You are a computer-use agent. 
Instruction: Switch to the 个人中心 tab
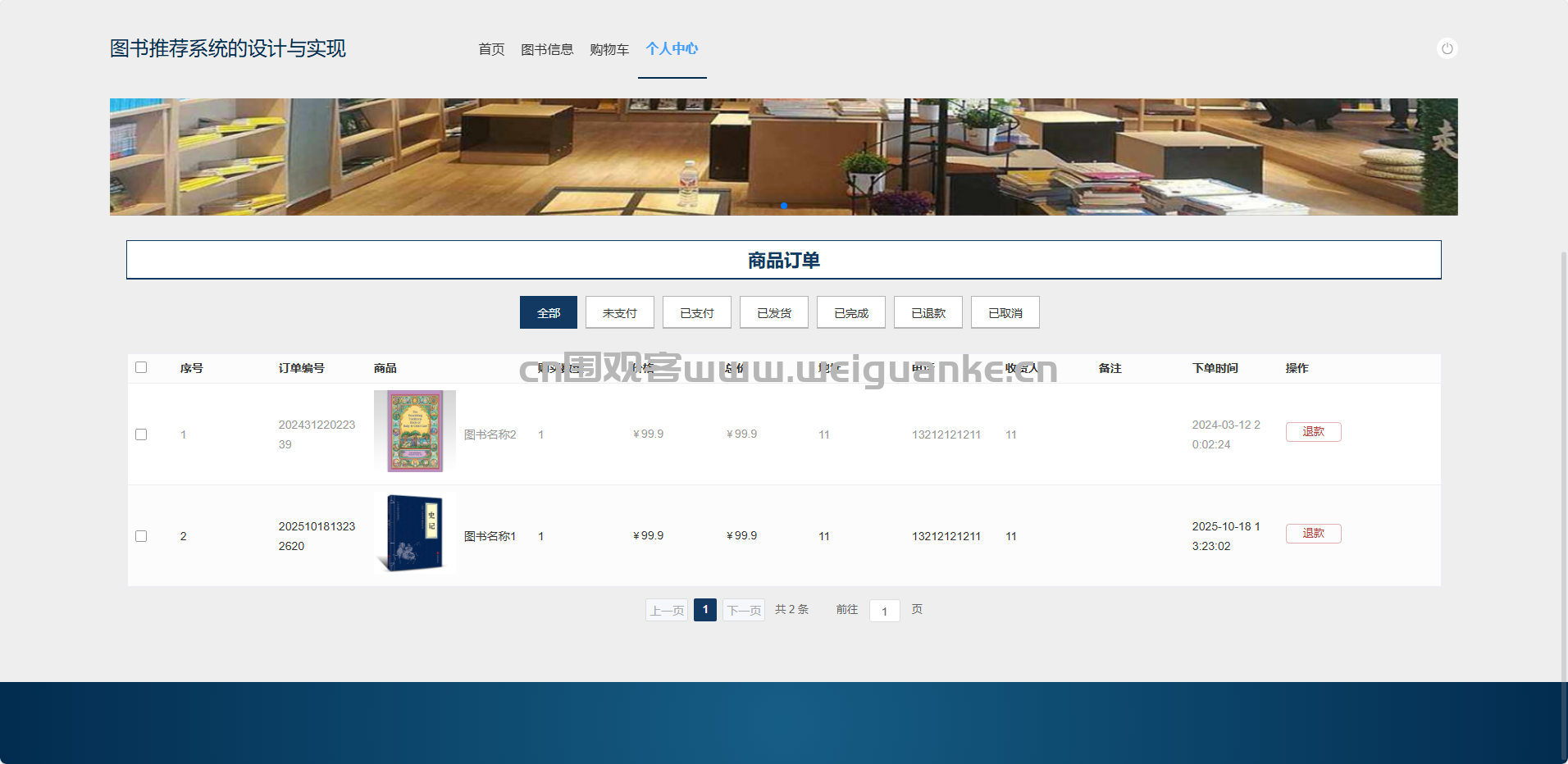tap(672, 49)
